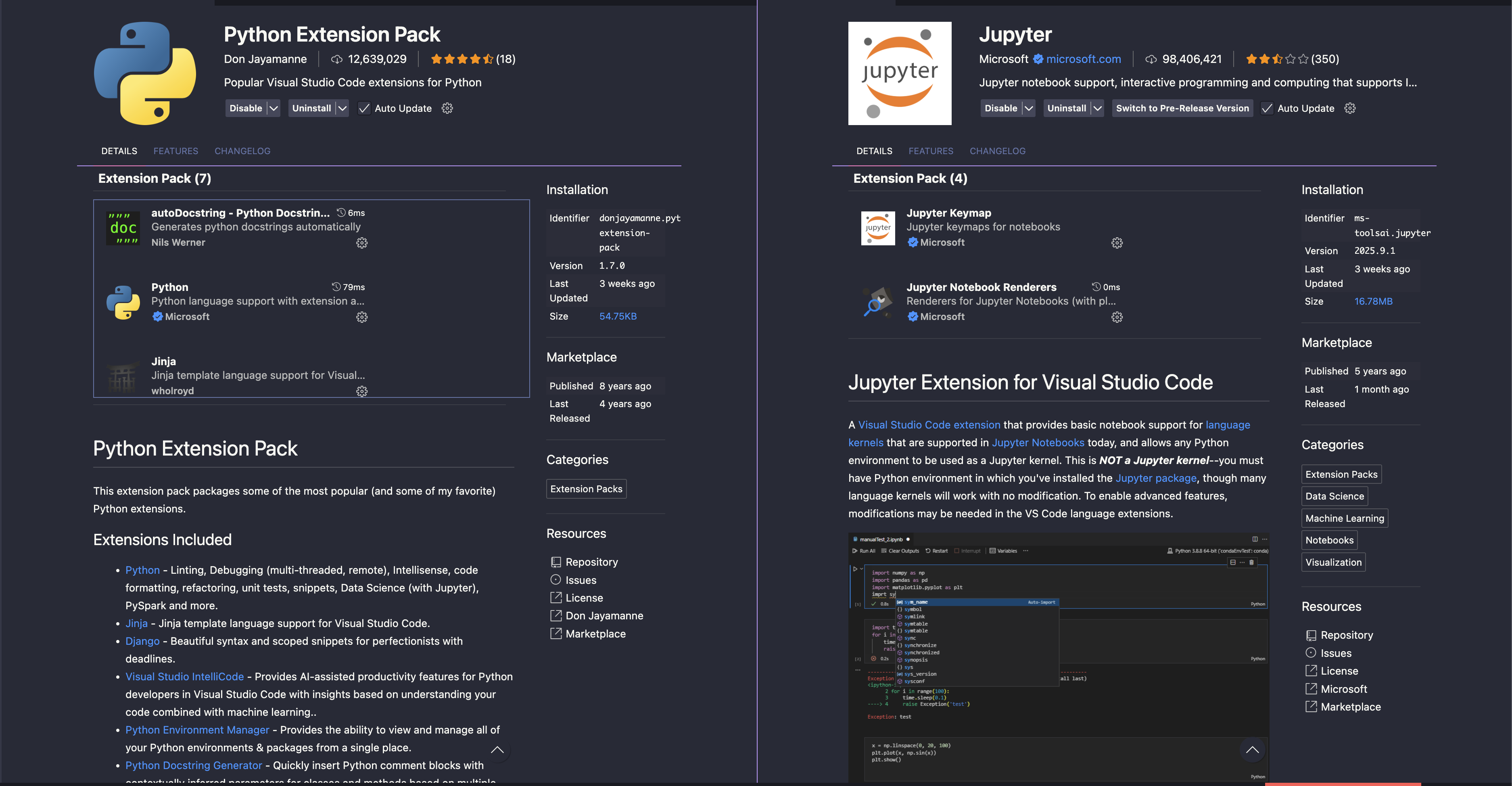The image size is (1512, 786).
Task: Click the verified publisher badge next to Microsoft in Jupyter header
Action: (x=1038, y=59)
